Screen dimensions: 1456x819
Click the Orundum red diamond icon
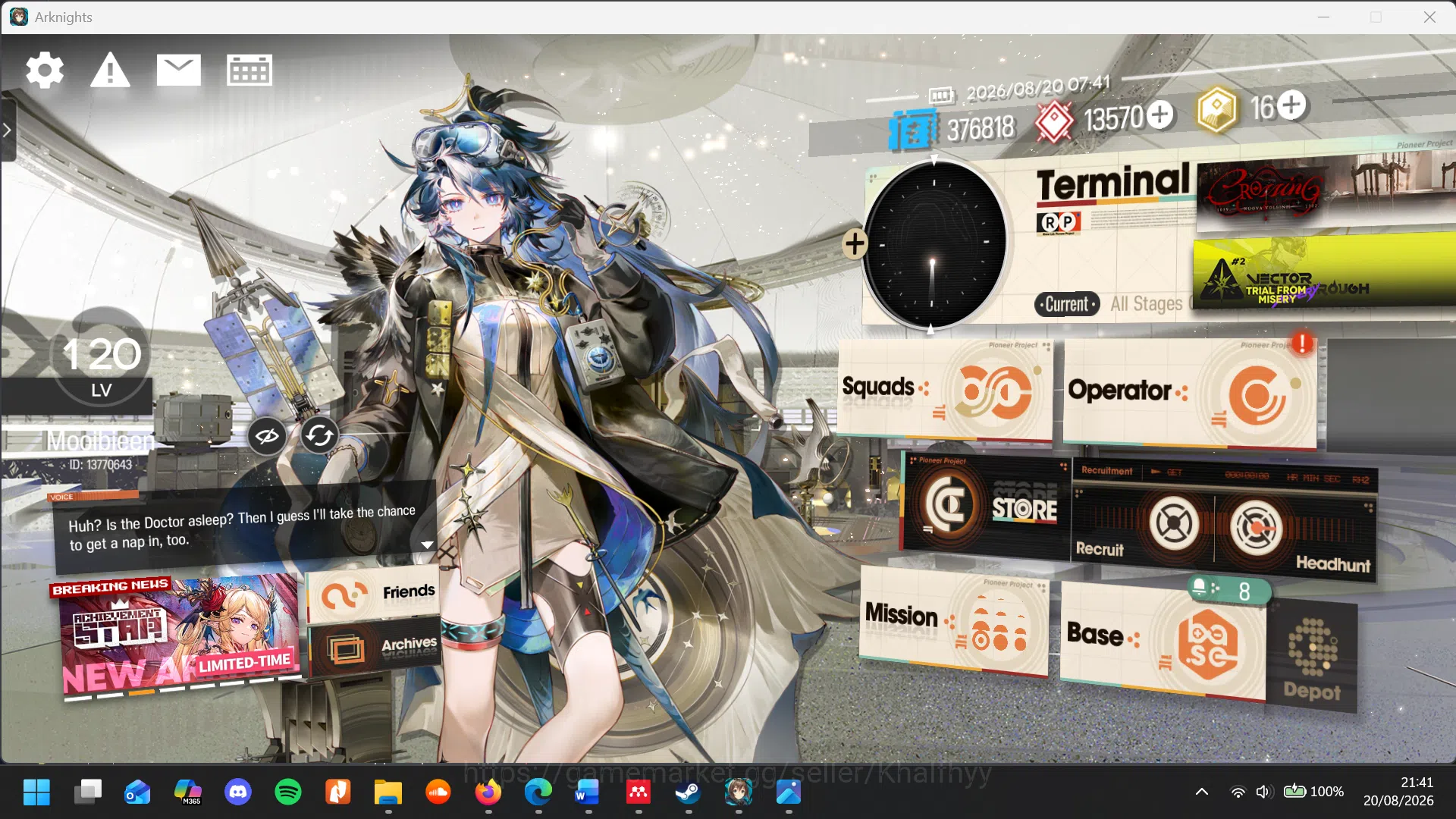[x=1055, y=121]
